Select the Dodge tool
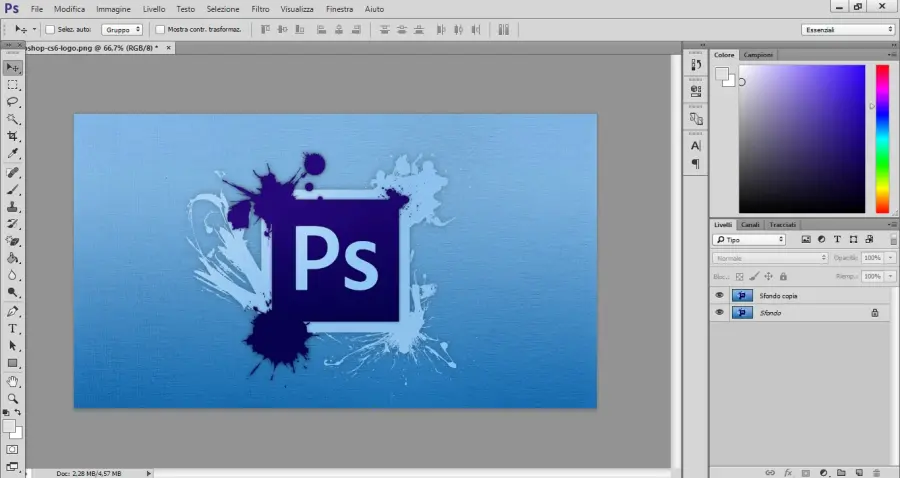Image resolution: width=900 pixels, height=478 pixels. 13,293
